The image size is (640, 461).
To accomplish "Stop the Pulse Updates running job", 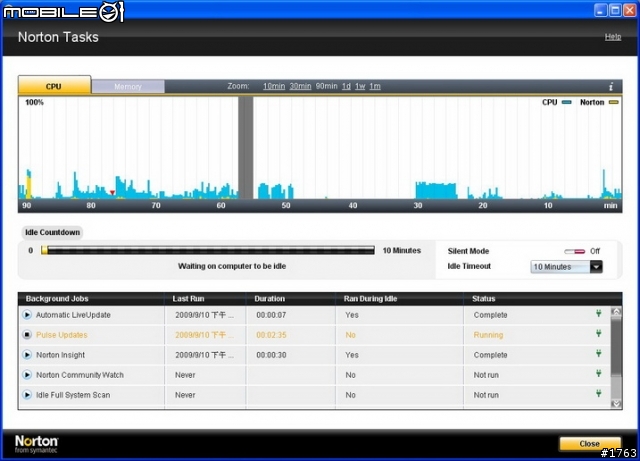I will click(27, 335).
